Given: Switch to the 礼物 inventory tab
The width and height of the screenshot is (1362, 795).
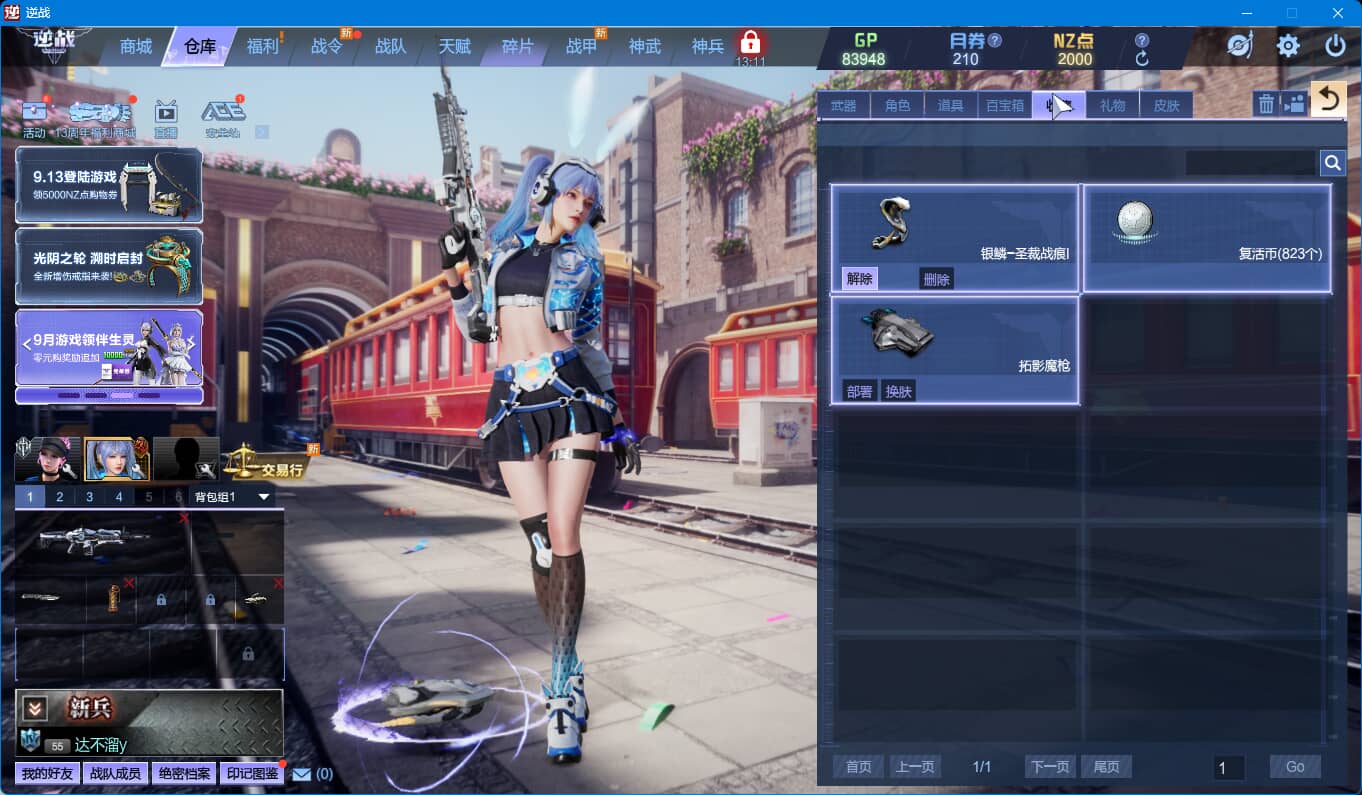Looking at the screenshot, I should point(1113,105).
